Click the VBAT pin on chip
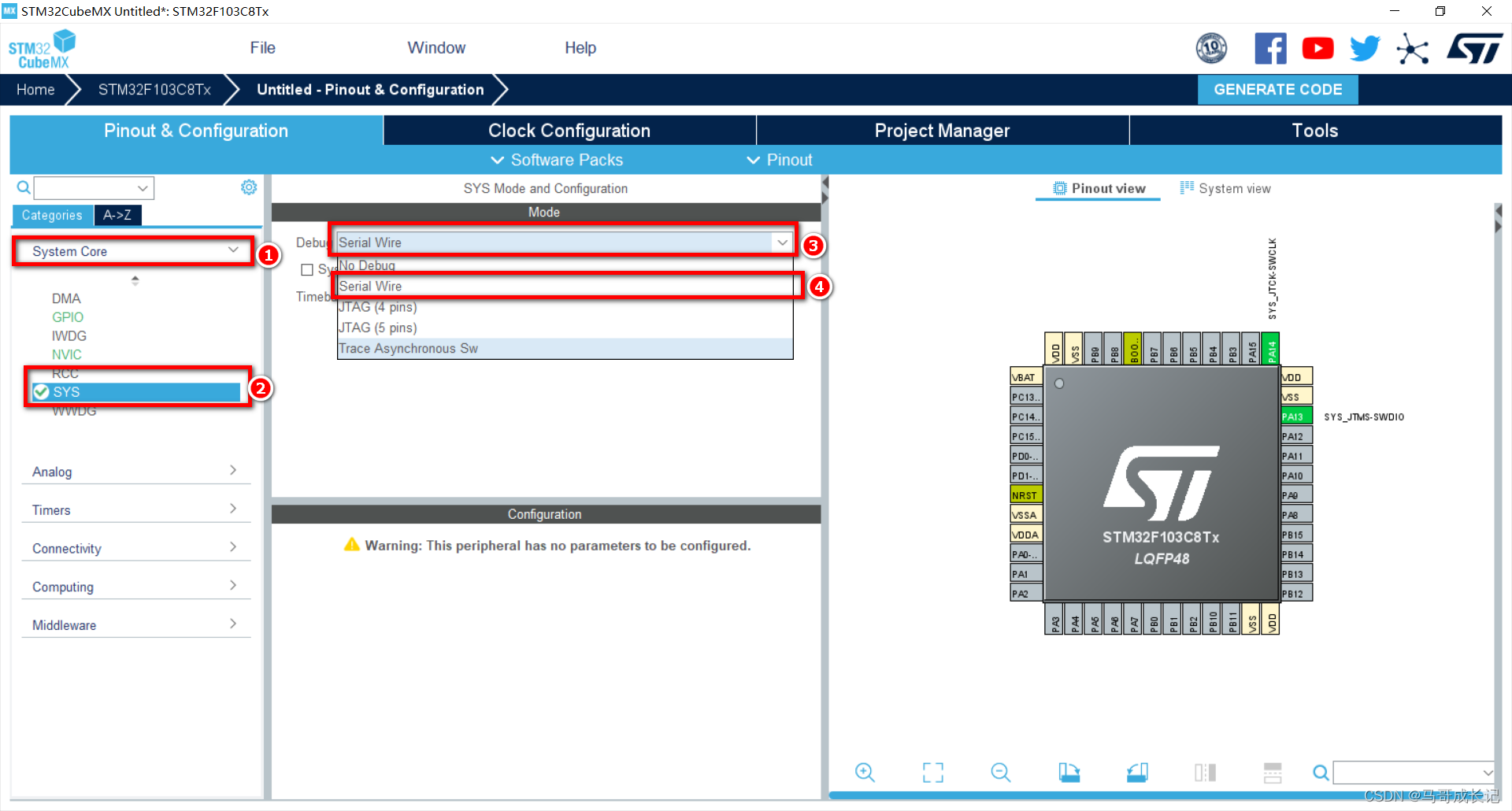The width and height of the screenshot is (1512, 811). (x=1026, y=377)
